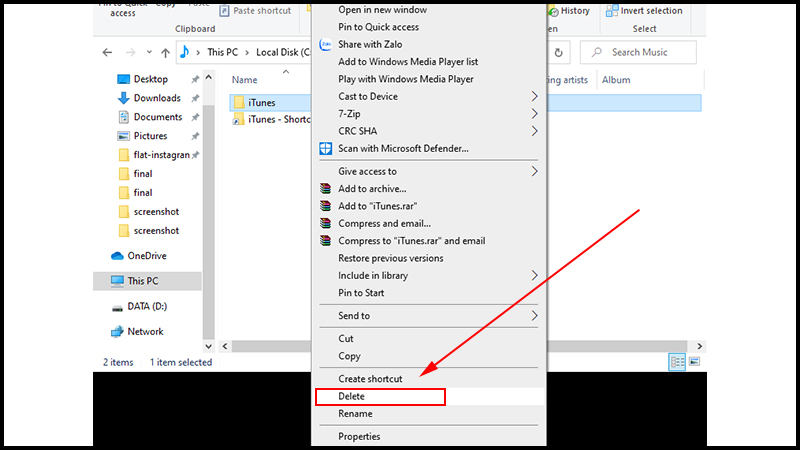Expand the CRC SHA submenu arrow

click(x=534, y=131)
